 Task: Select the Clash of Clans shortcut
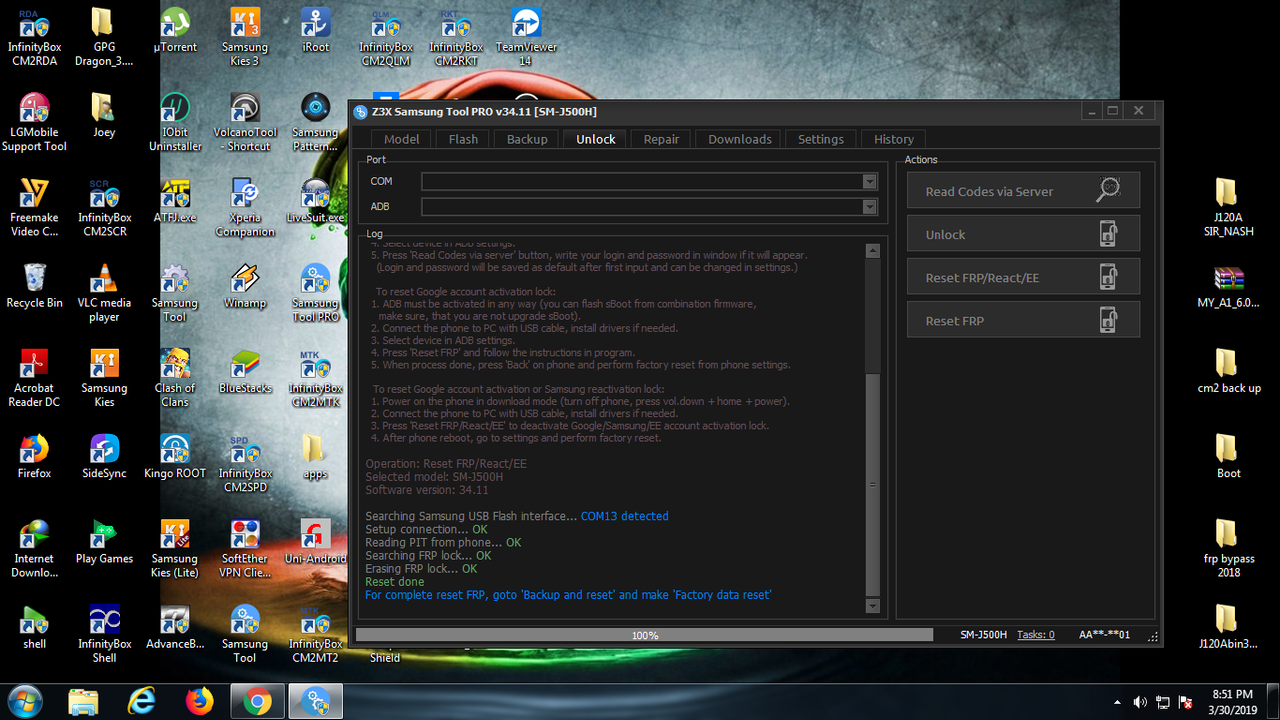coord(175,379)
